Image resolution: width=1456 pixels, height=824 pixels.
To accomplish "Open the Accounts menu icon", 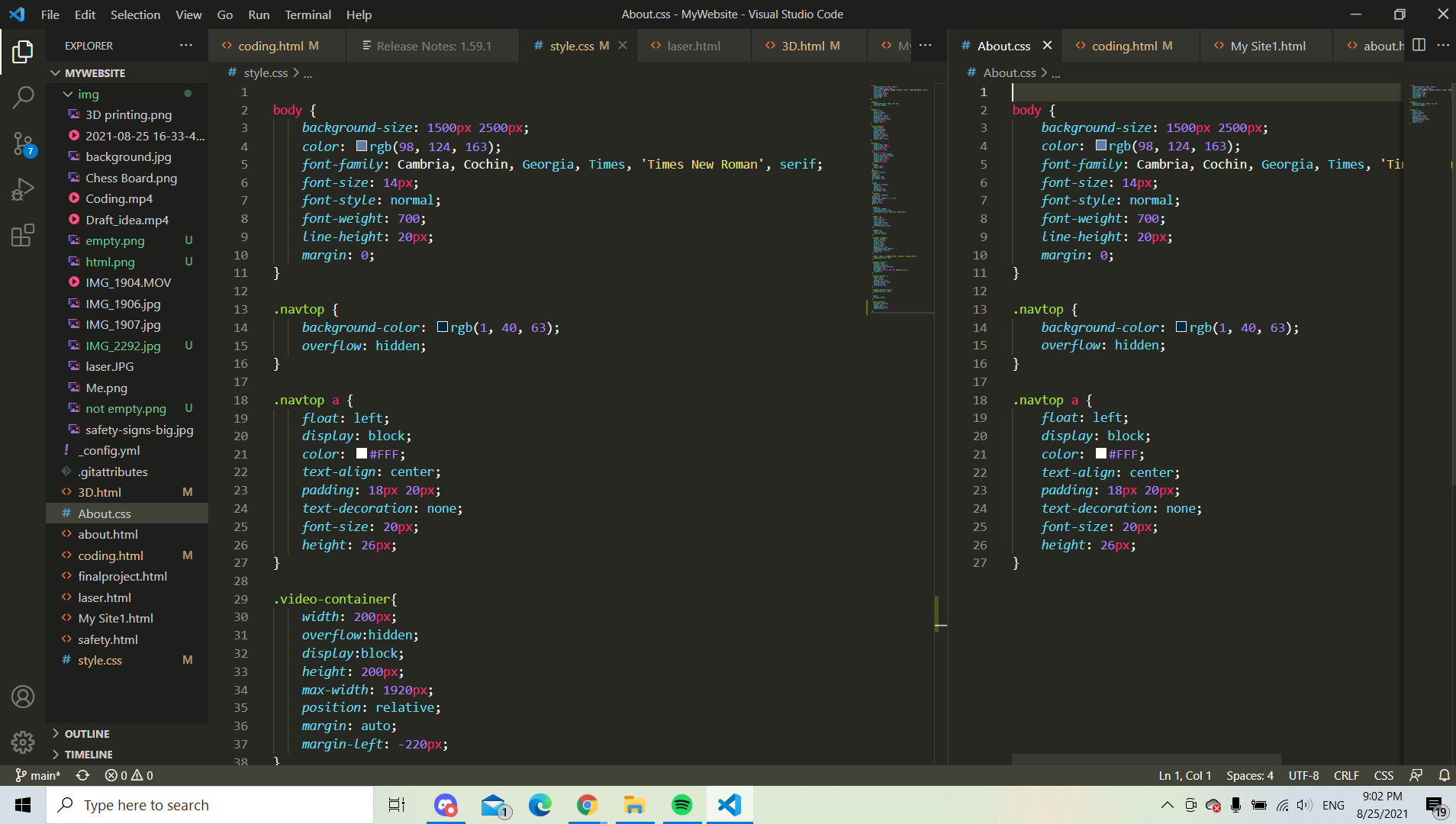I will [23, 697].
